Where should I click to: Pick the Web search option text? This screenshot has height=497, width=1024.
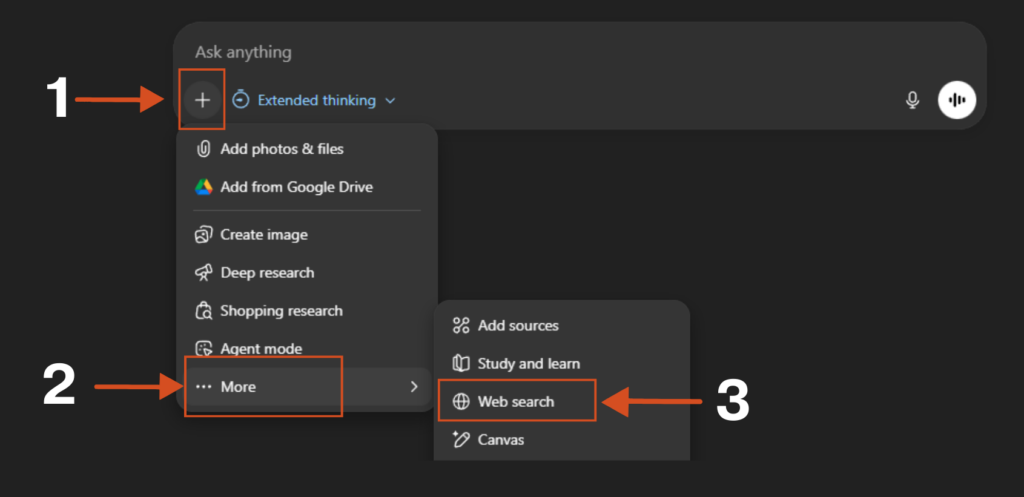(x=516, y=402)
